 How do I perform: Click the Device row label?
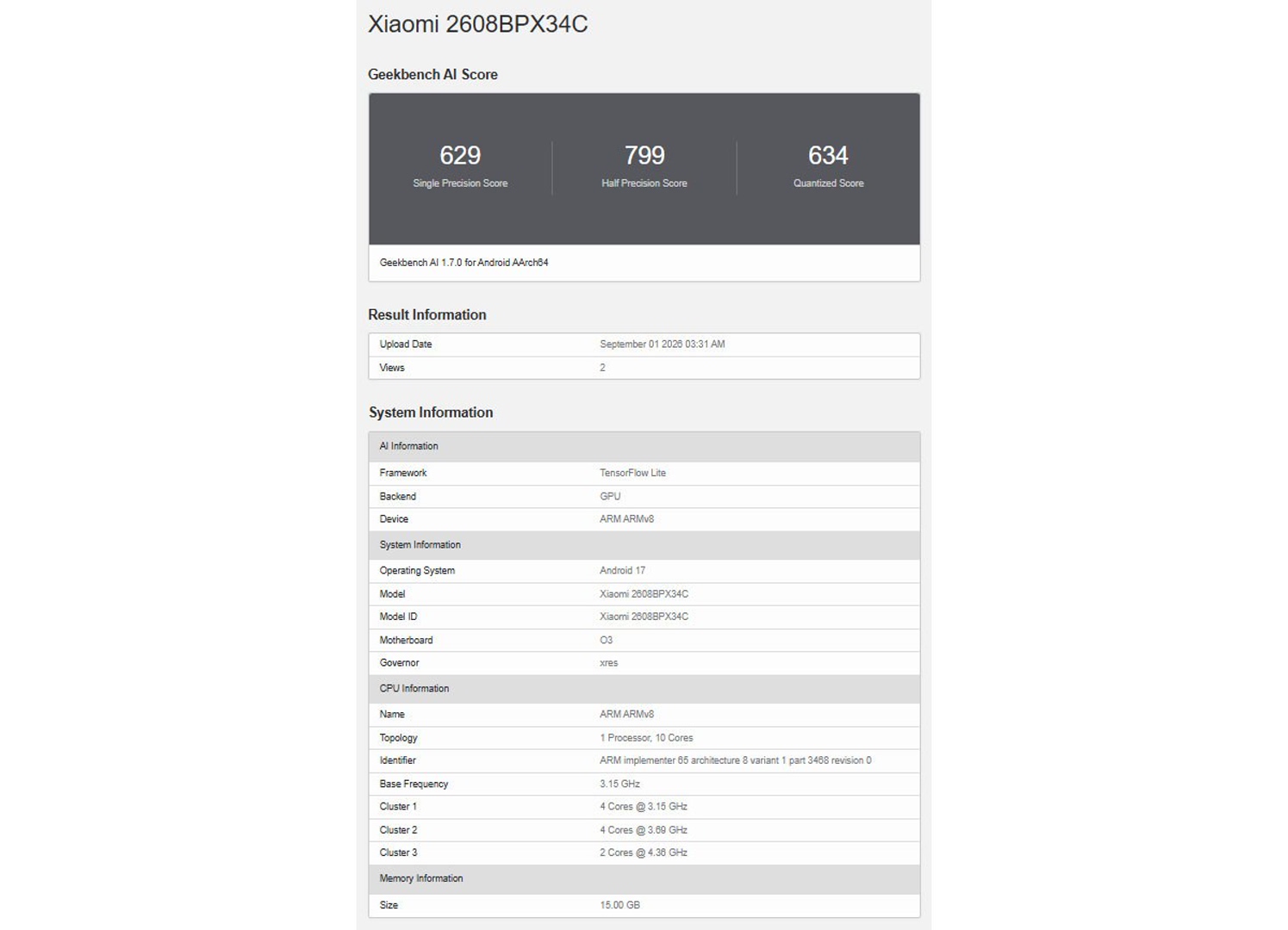[394, 519]
